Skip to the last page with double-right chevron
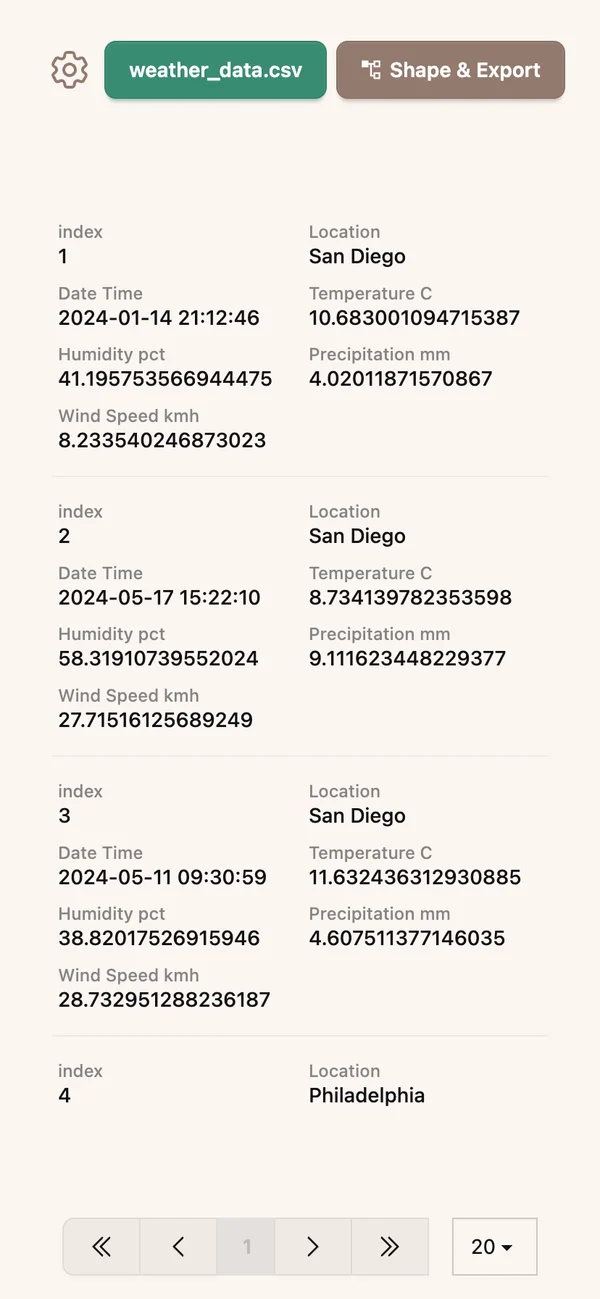The width and height of the screenshot is (600, 1299). [389, 1246]
